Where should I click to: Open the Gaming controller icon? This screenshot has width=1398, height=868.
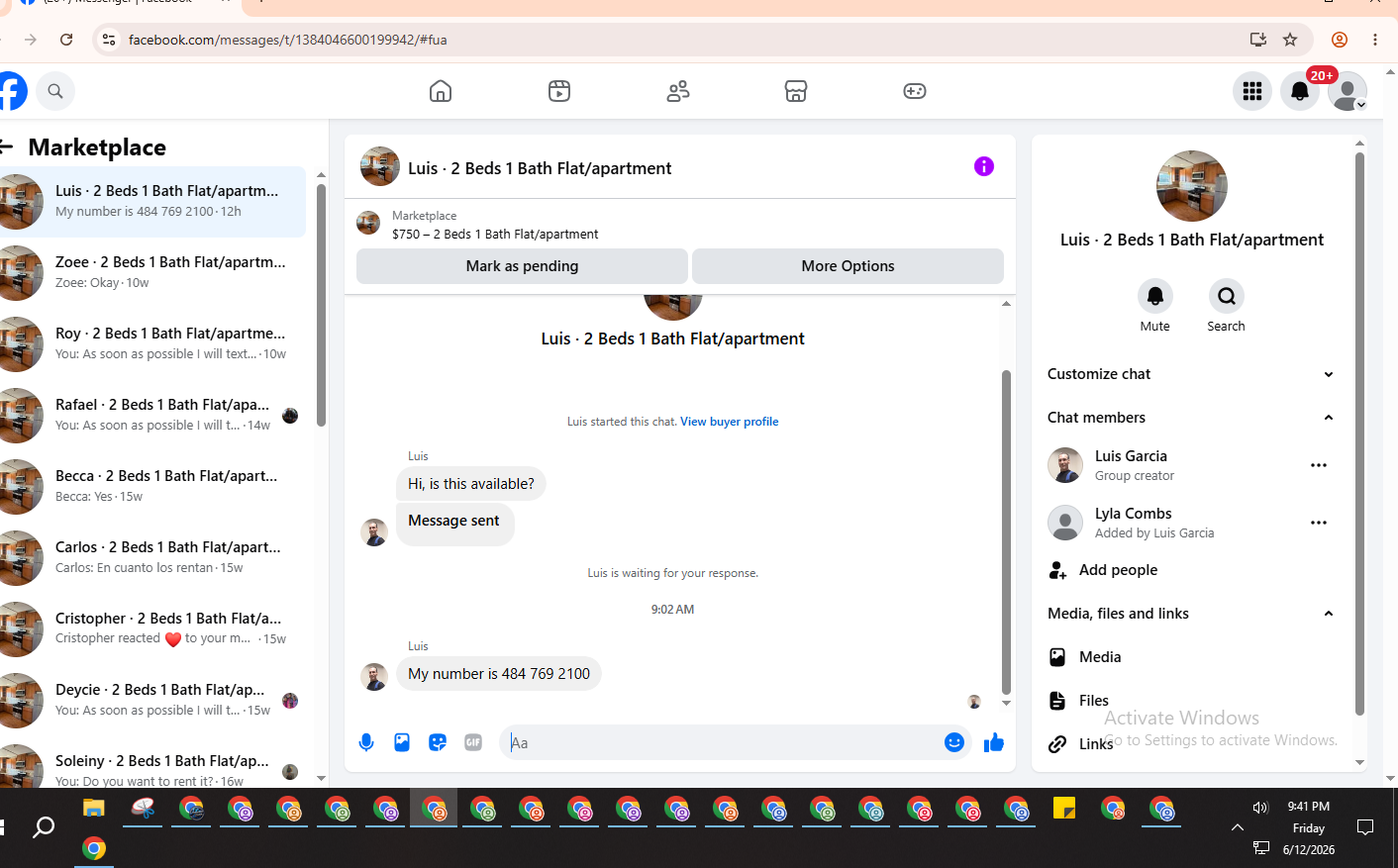coord(915,91)
